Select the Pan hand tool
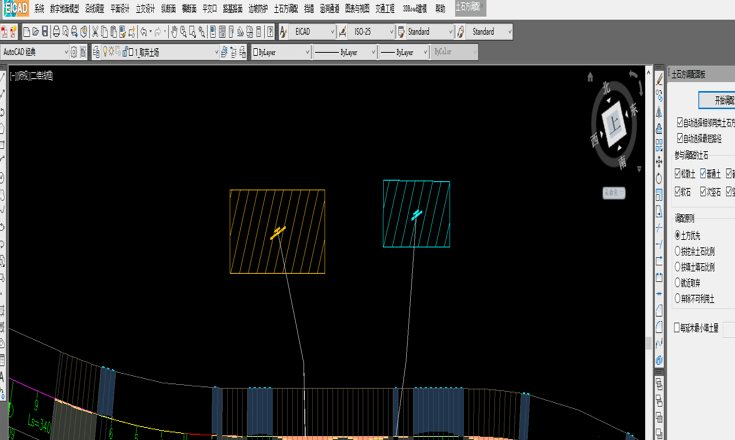The image size is (735, 440). point(174,32)
